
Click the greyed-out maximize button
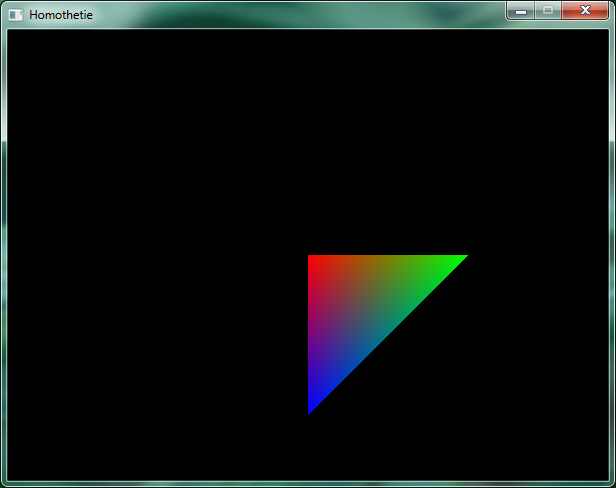point(547,10)
